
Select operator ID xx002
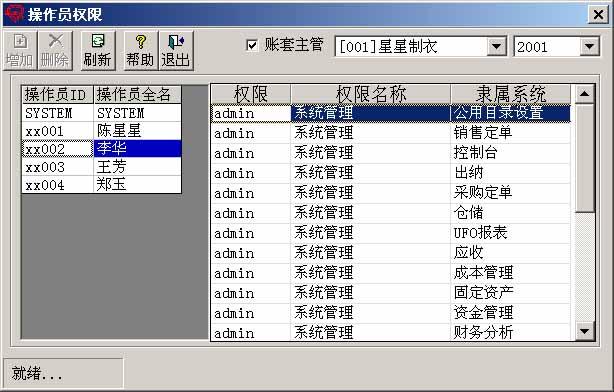58,149
